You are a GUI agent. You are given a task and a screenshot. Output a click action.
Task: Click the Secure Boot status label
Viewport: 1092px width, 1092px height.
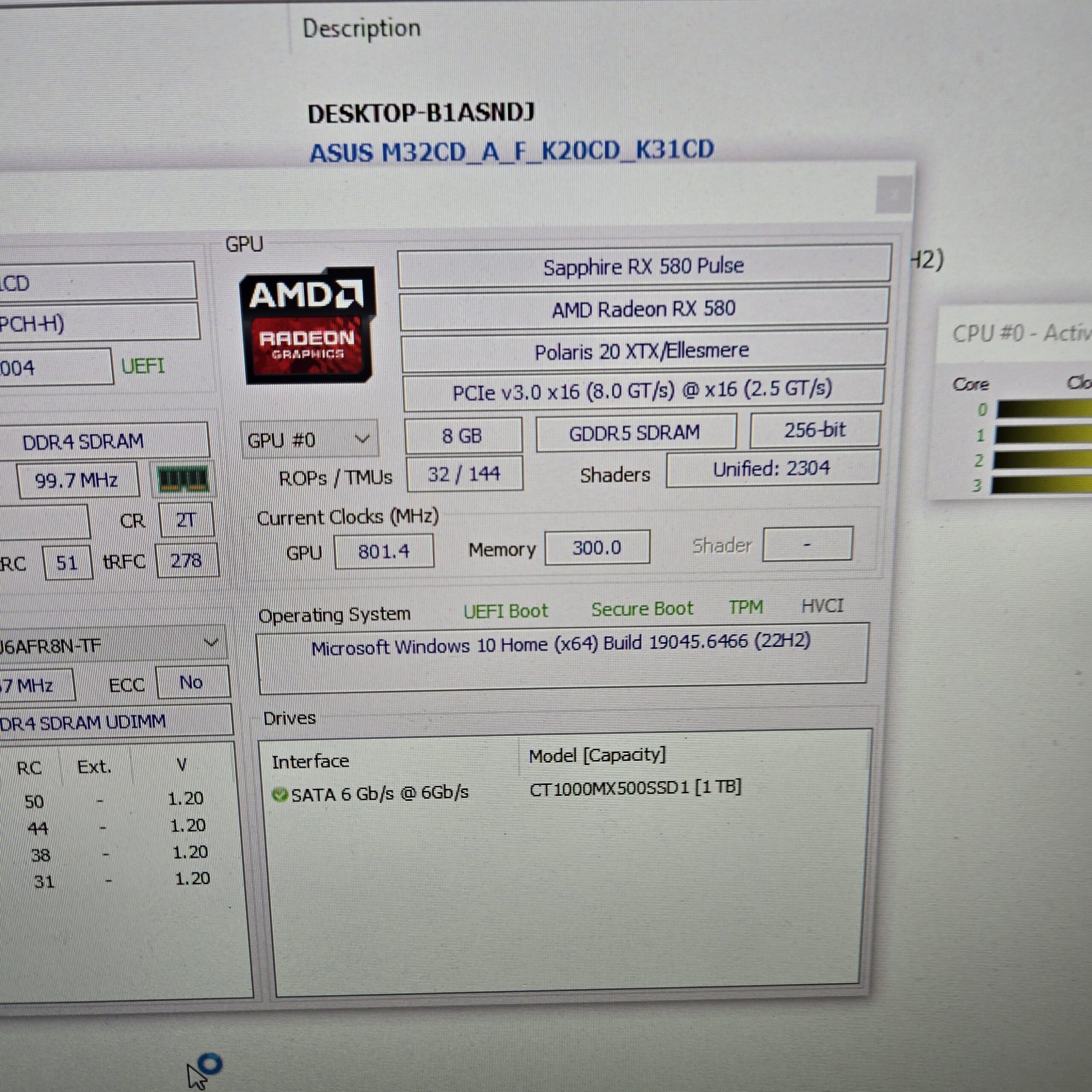(x=642, y=609)
